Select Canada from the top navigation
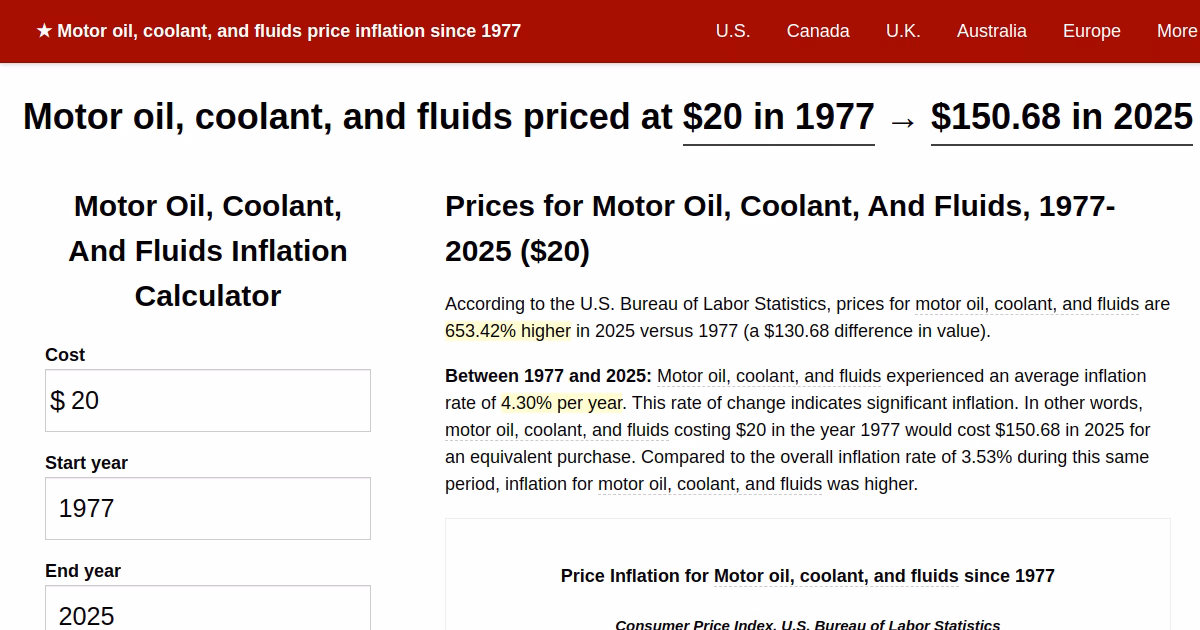 click(818, 31)
